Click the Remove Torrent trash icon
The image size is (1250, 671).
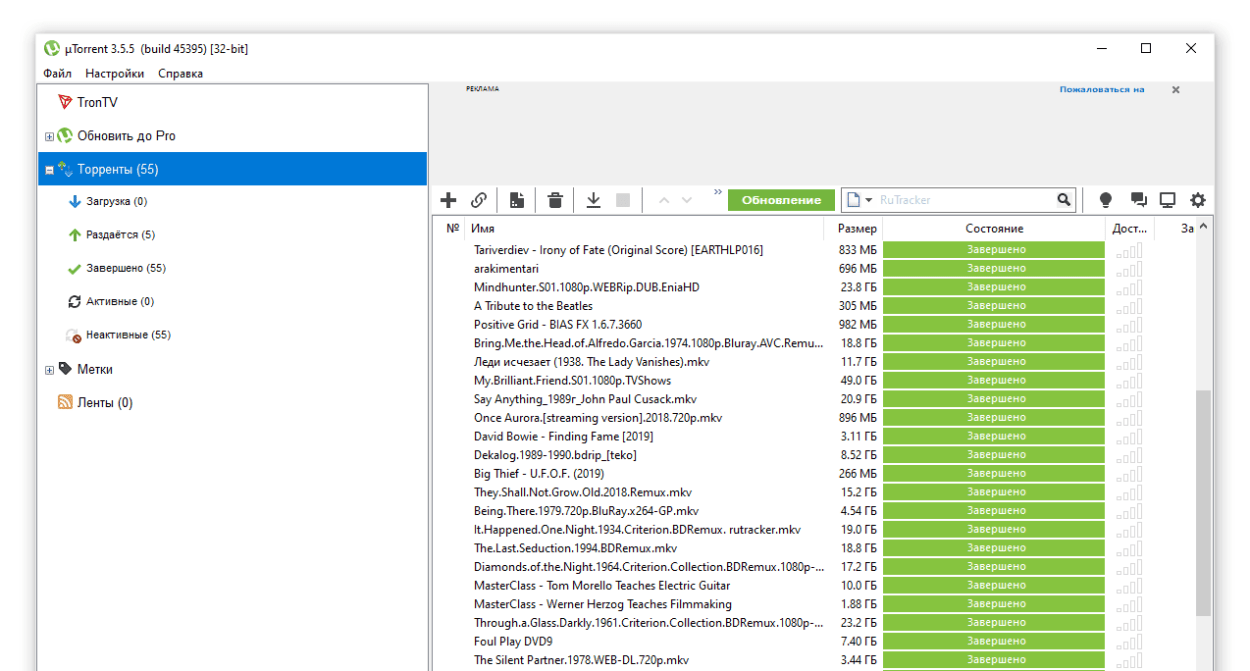coord(555,200)
